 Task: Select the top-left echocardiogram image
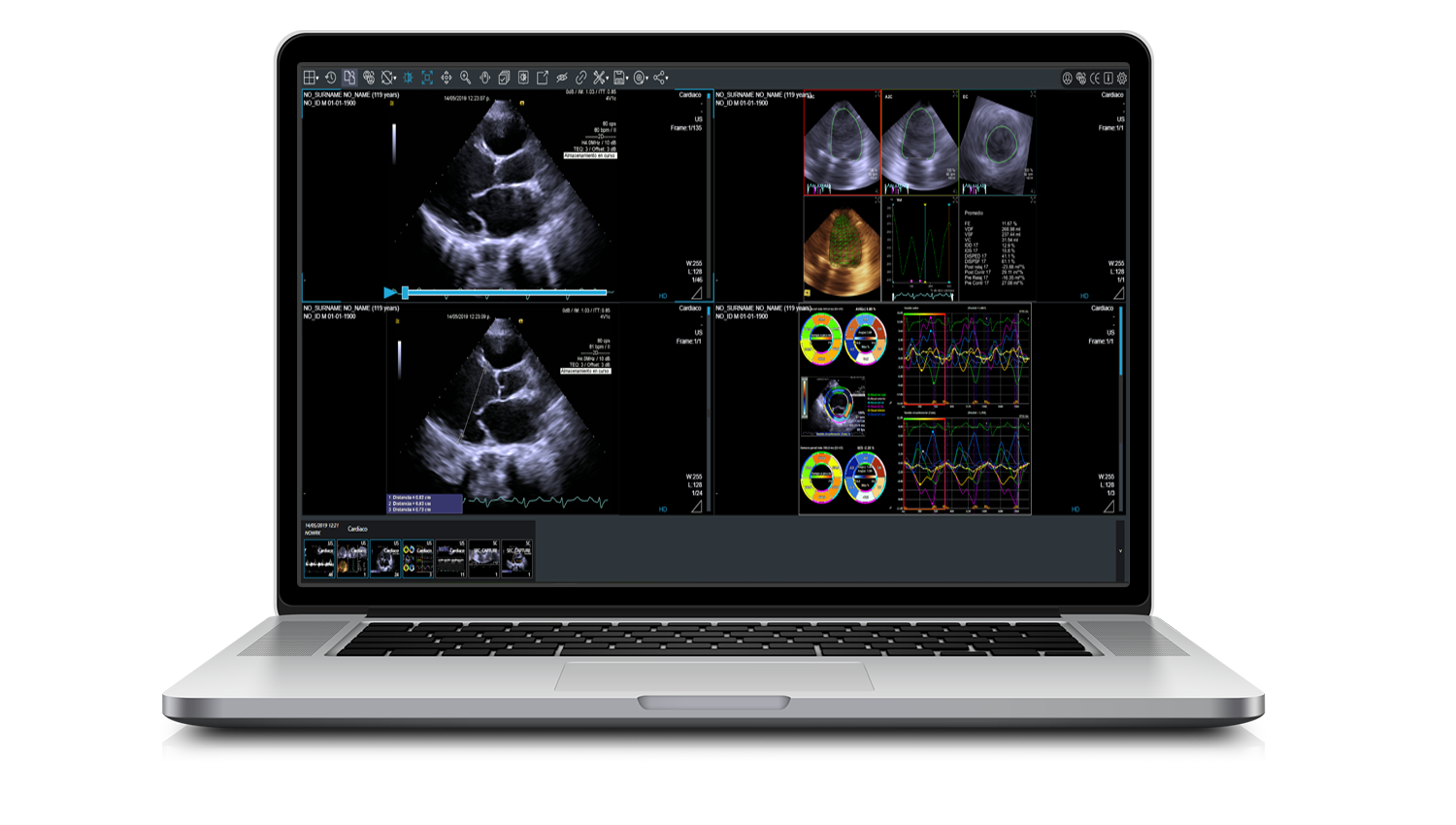[505, 194]
